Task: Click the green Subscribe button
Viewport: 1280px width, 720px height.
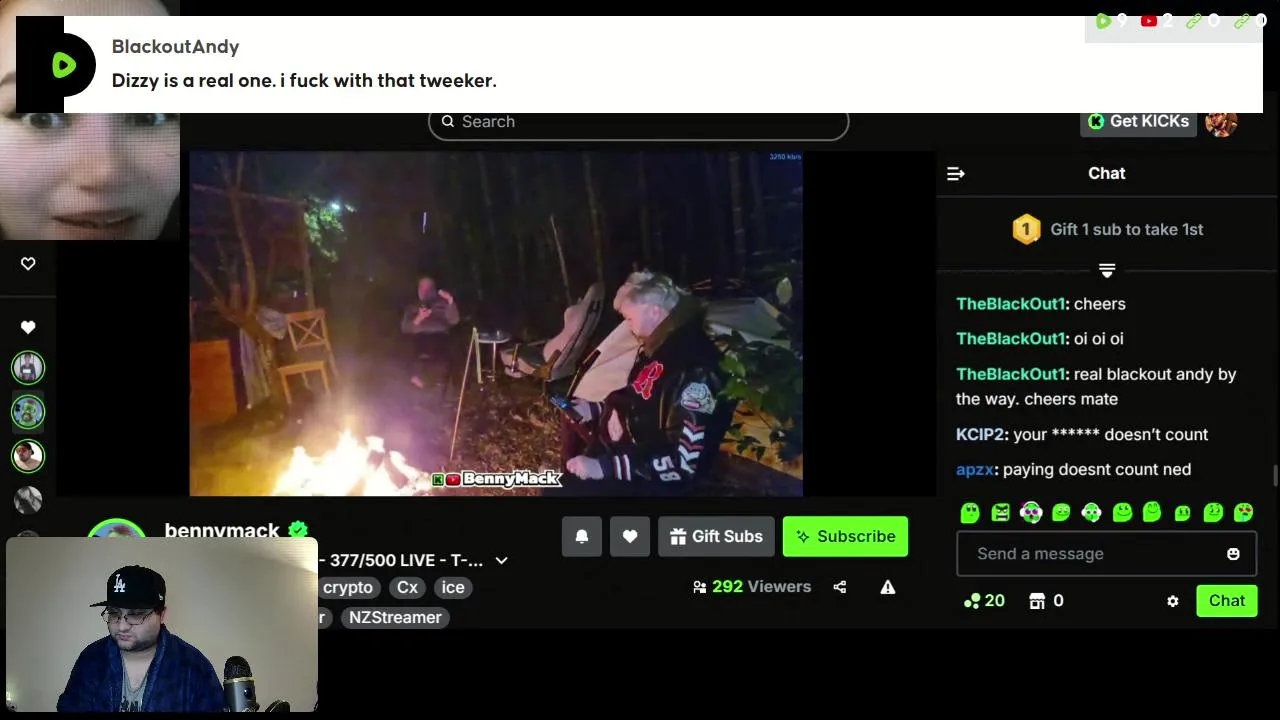Action: pos(845,536)
